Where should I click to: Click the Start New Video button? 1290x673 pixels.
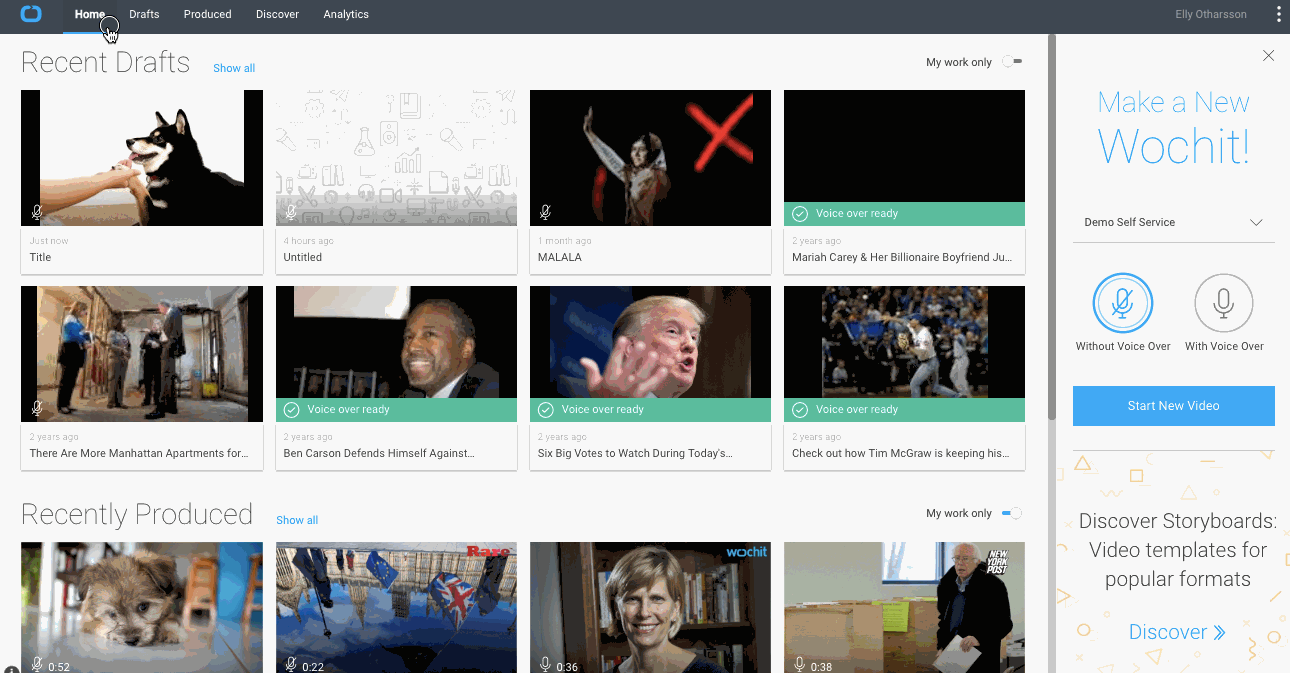pos(1174,406)
